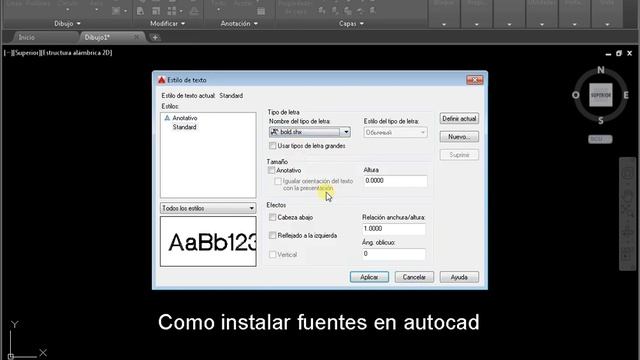This screenshot has height=360, width=640.
Task: Open the Nombre del tipo de letra dropdown
Action: [x=346, y=132]
